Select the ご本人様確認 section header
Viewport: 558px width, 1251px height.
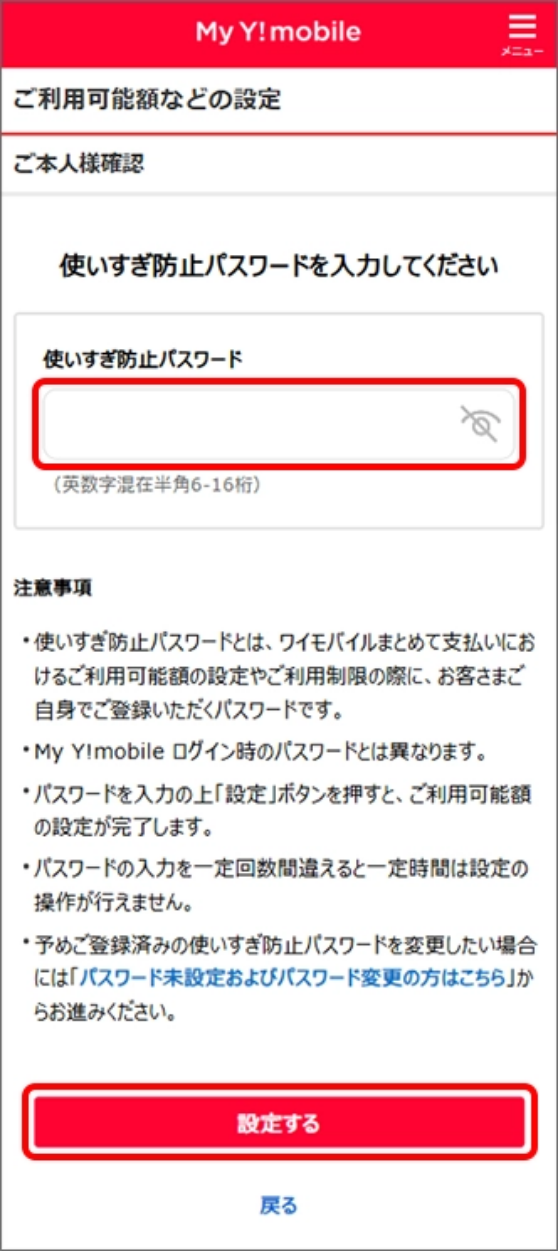tap(279, 163)
